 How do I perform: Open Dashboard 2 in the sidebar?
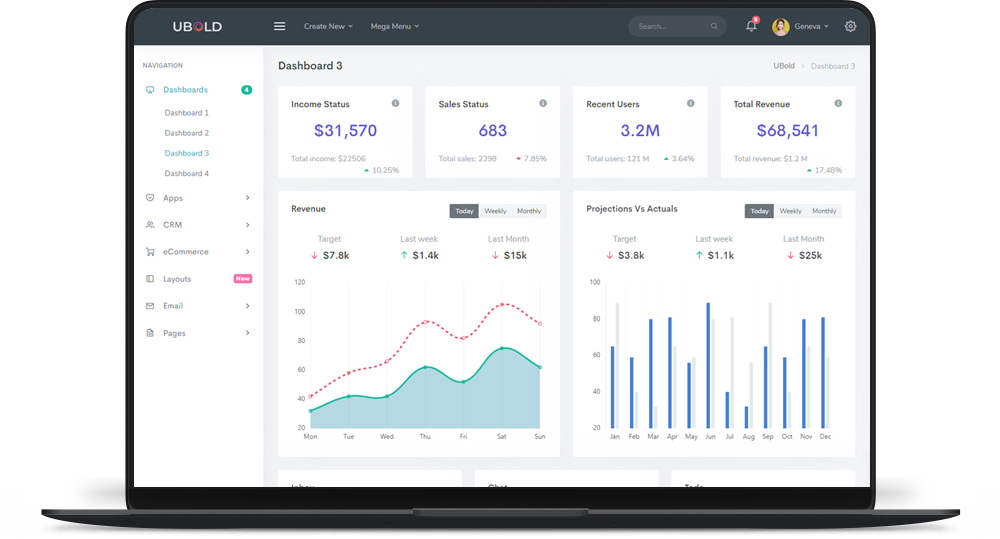pos(186,133)
